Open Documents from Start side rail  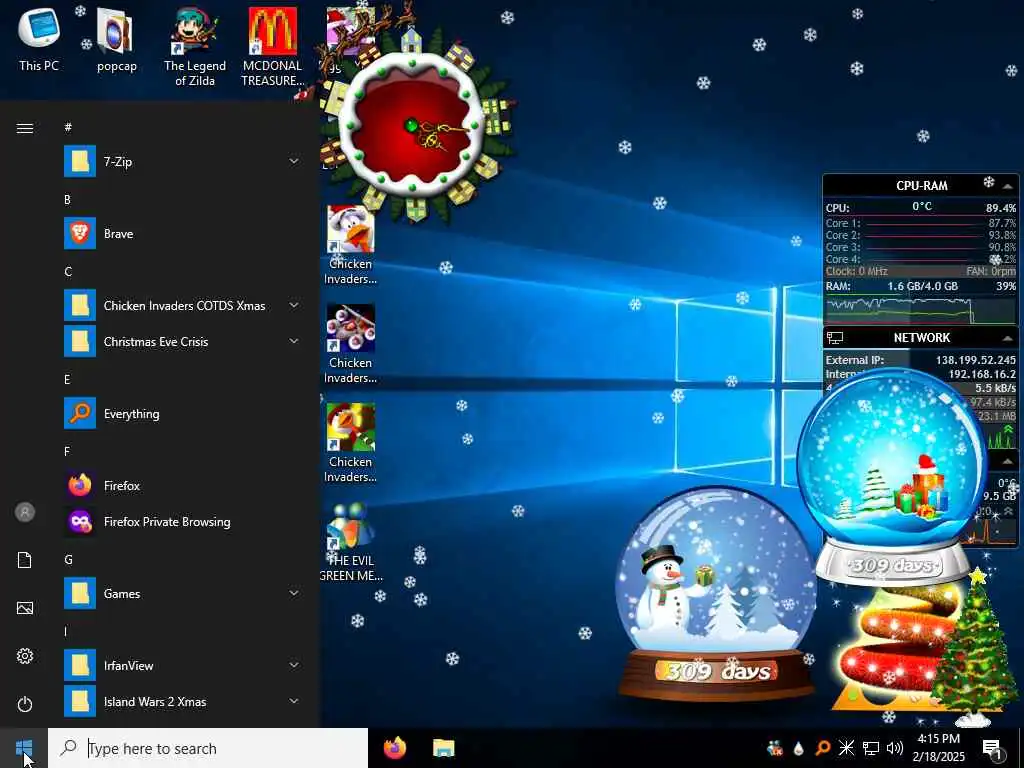point(25,560)
